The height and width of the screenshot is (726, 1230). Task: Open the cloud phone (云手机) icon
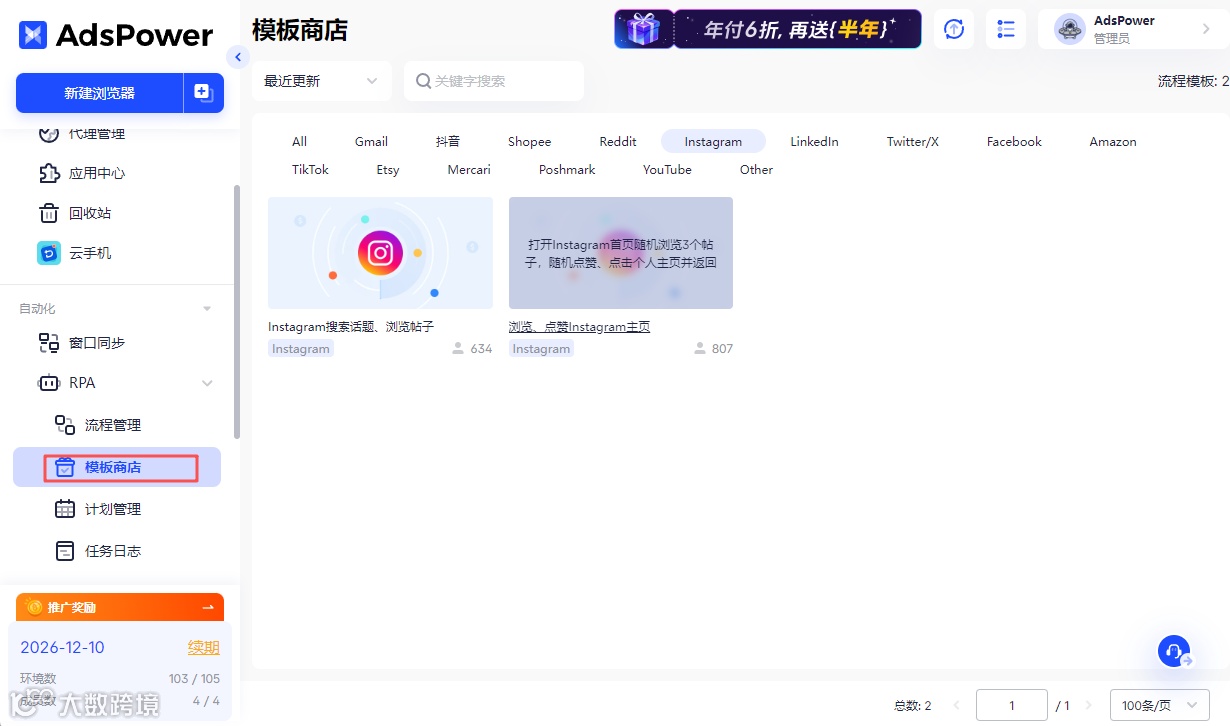click(49, 253)
